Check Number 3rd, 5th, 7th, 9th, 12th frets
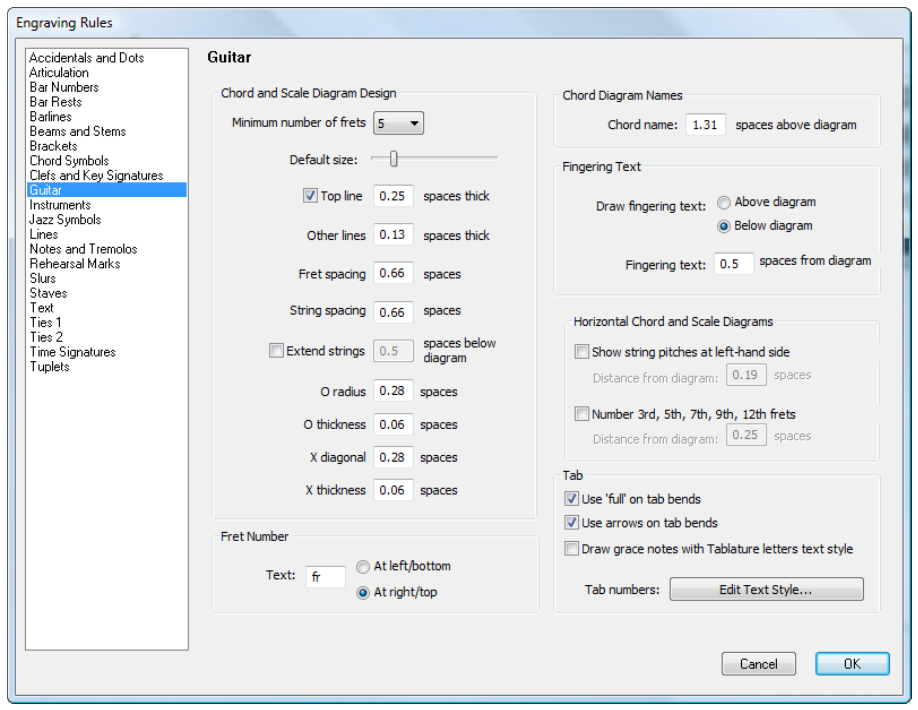The image size is (918, 710). (582, 414)
